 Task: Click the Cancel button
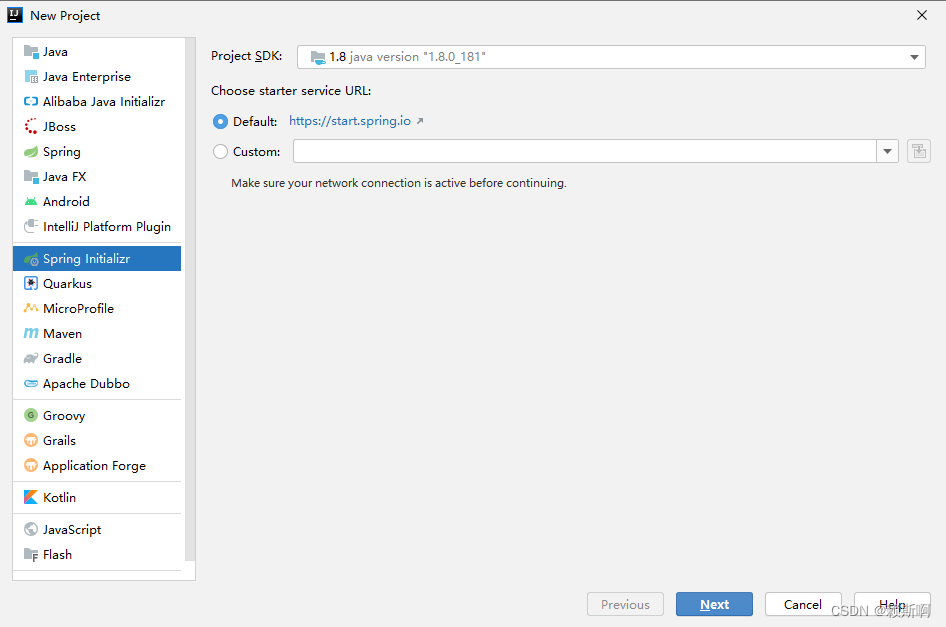[803, 604]
